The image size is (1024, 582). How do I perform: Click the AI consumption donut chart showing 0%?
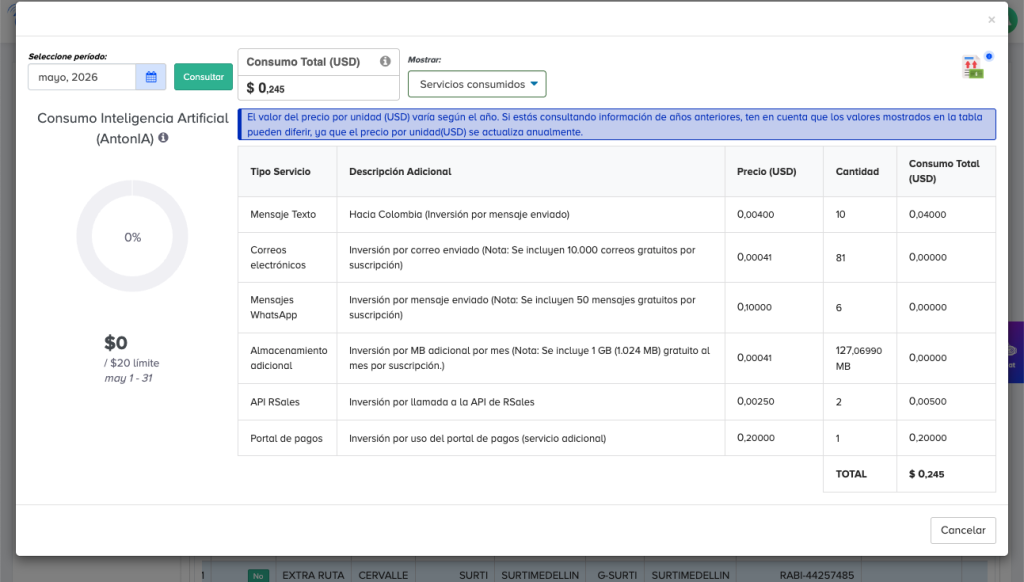coord(133,236)
